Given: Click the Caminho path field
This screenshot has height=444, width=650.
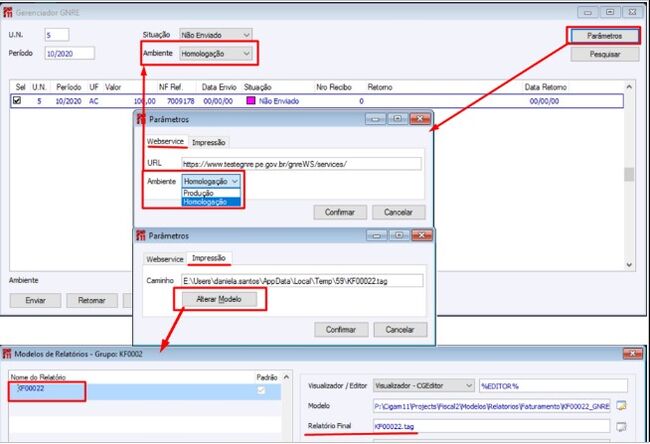Looking at the screenshot, I should 302,281.
